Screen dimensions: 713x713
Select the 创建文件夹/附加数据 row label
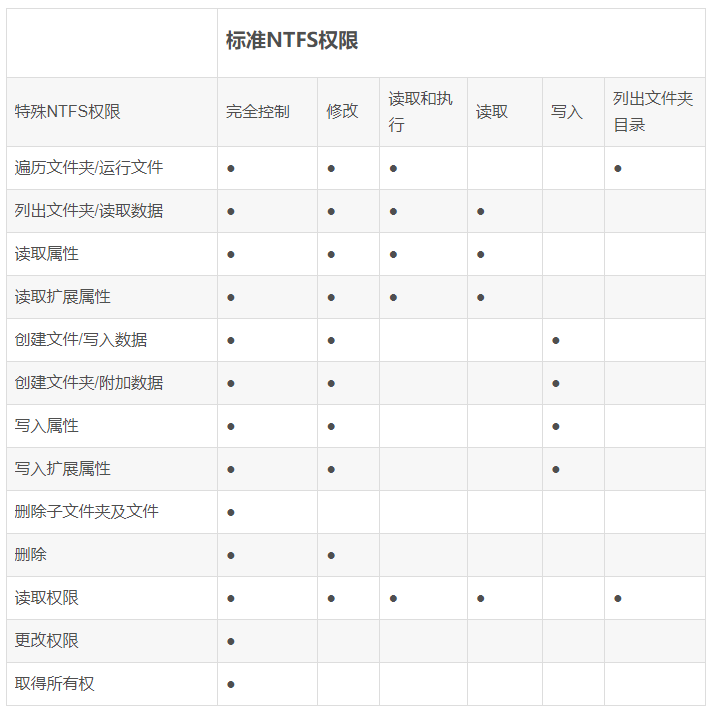(89, 383)
